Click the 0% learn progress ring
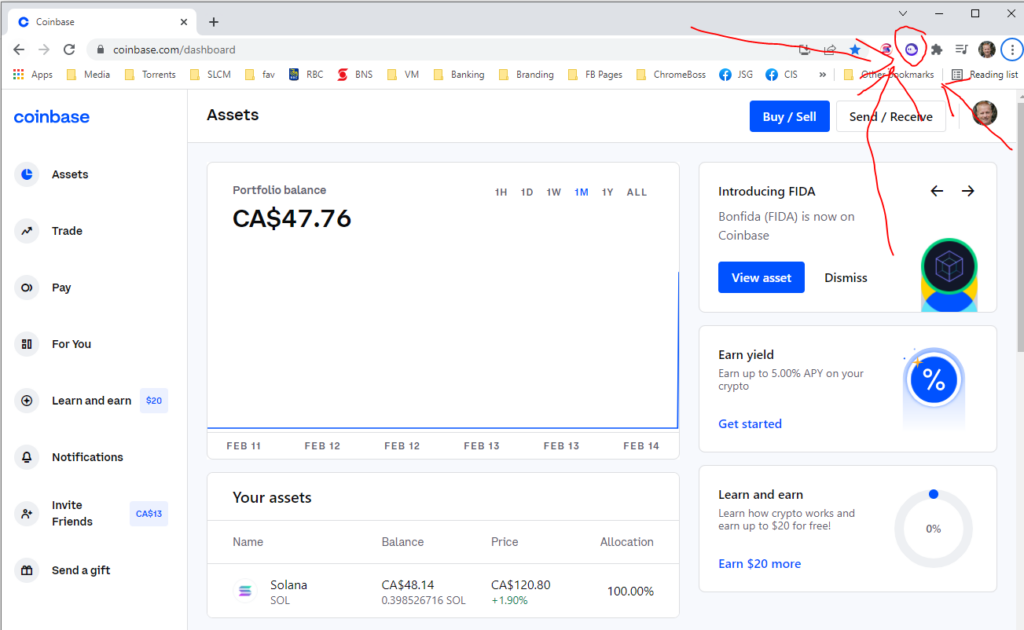 pos(933,529)
